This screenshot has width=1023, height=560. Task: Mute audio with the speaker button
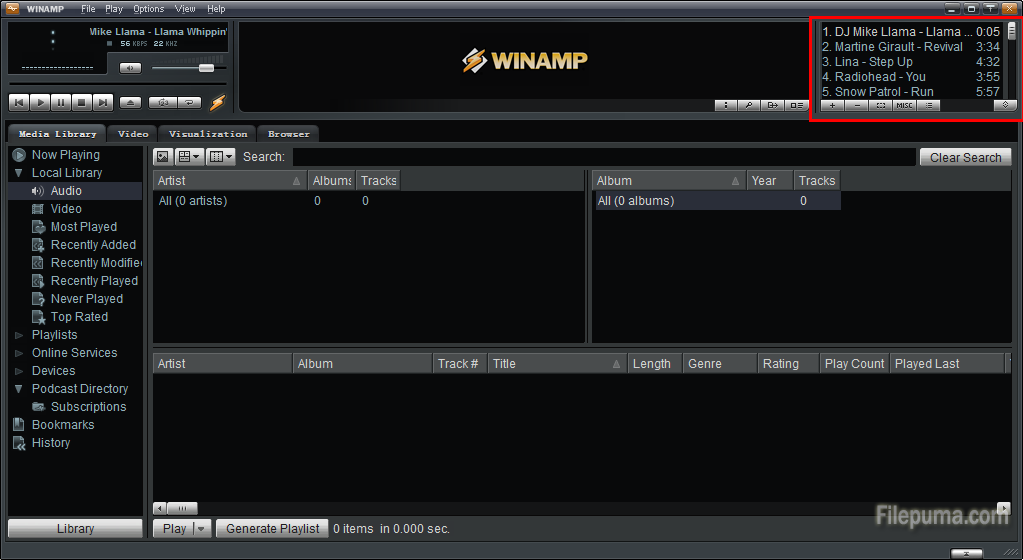[130, 68]
